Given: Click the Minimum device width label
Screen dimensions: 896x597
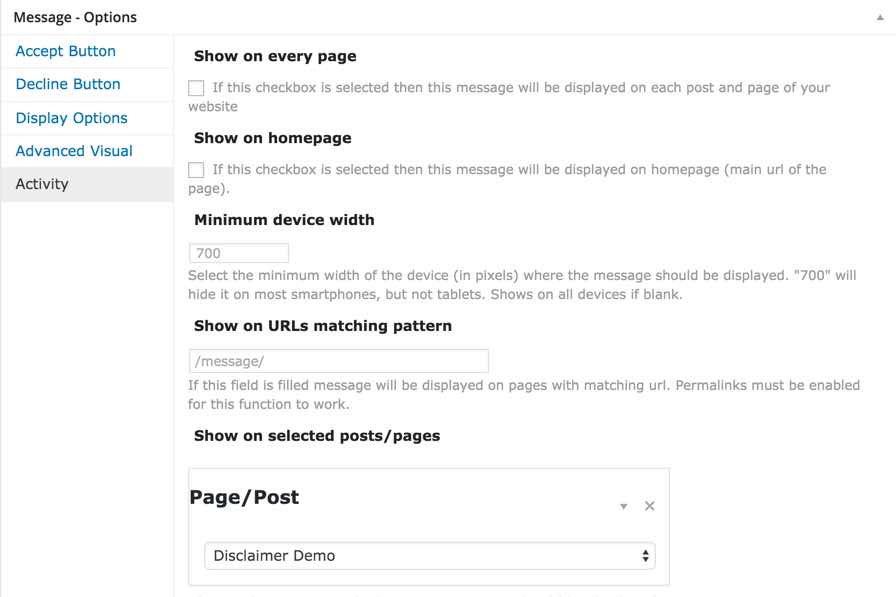Looking at the screenshot, I should point(284,220).
